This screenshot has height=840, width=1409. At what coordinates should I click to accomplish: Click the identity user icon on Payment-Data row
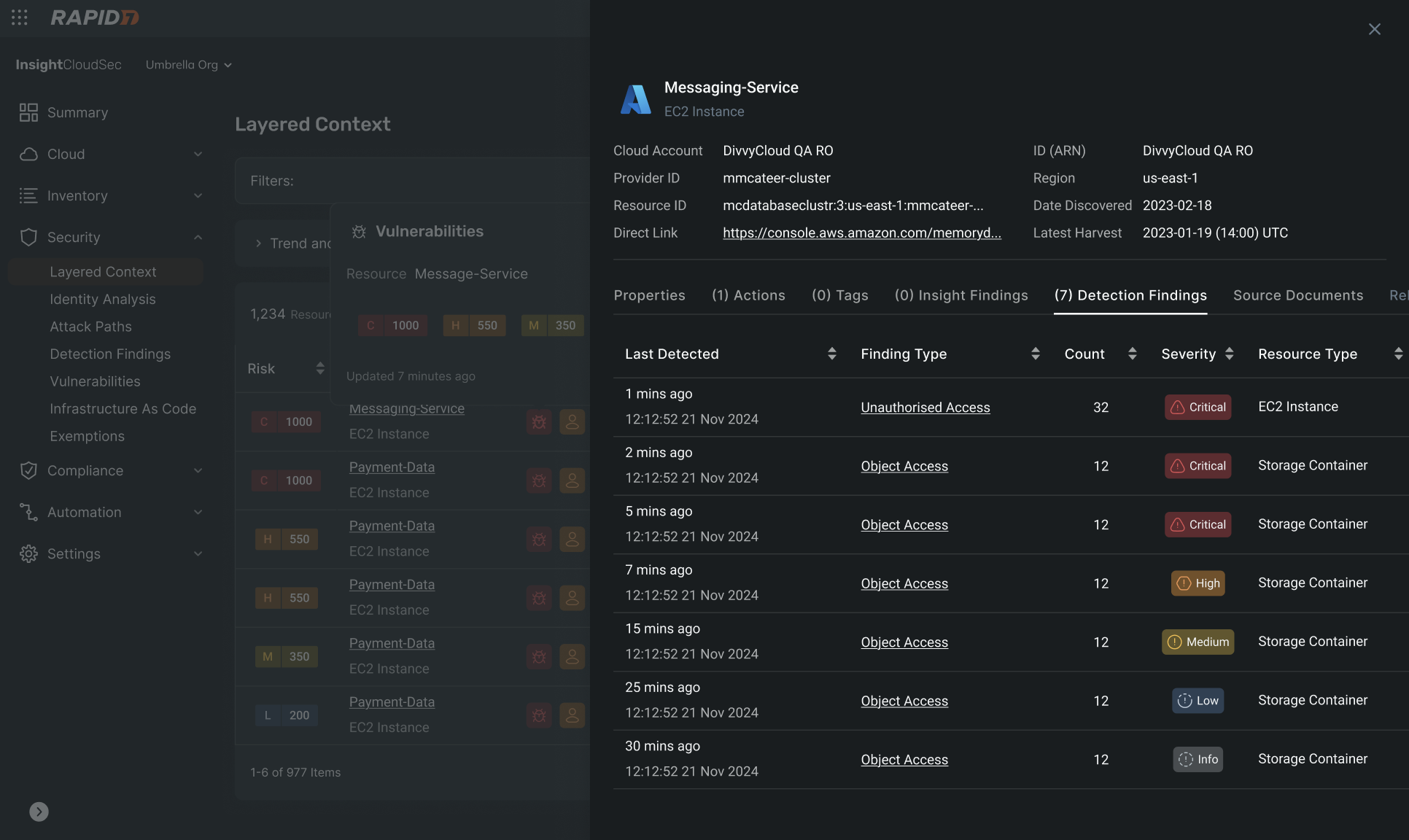[572, 481]
